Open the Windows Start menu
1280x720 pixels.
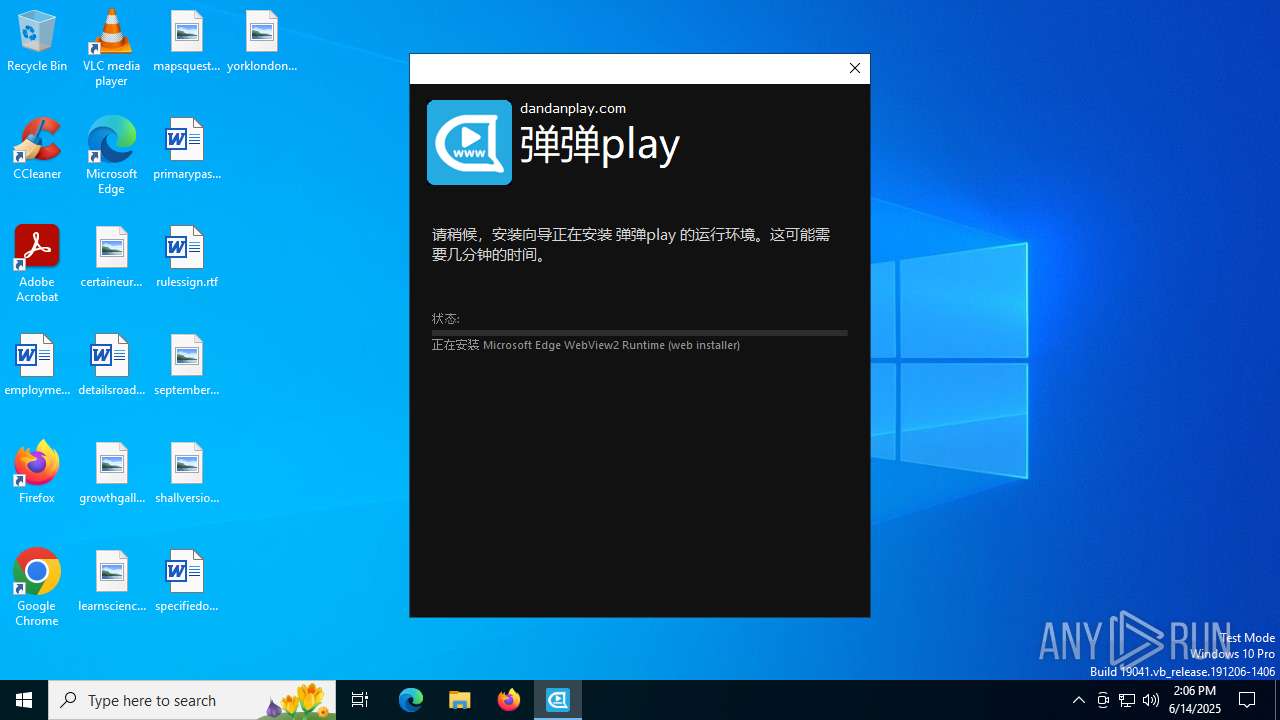[24, 700]
